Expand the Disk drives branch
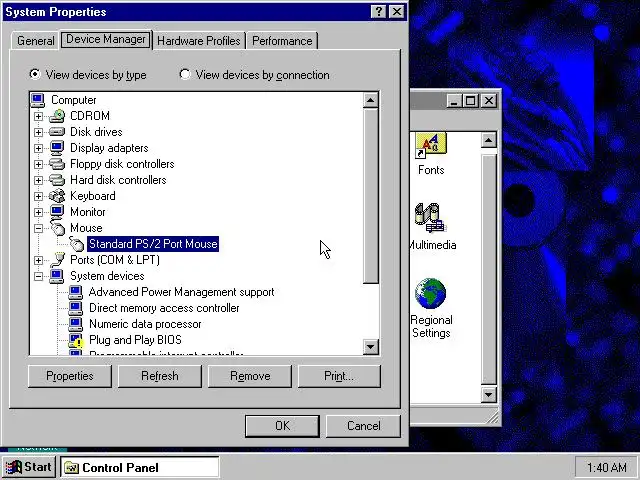 (38, 132)
